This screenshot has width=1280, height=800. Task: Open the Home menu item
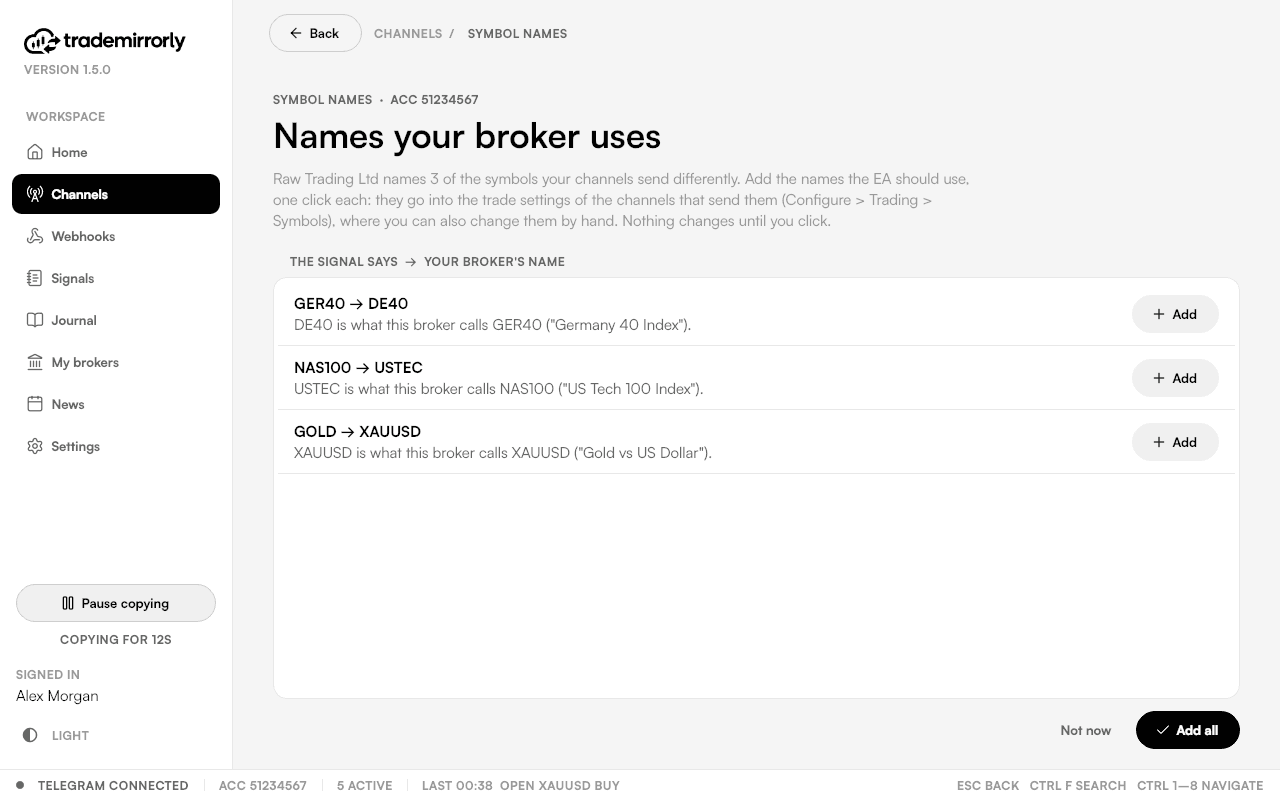click(116, 152)
